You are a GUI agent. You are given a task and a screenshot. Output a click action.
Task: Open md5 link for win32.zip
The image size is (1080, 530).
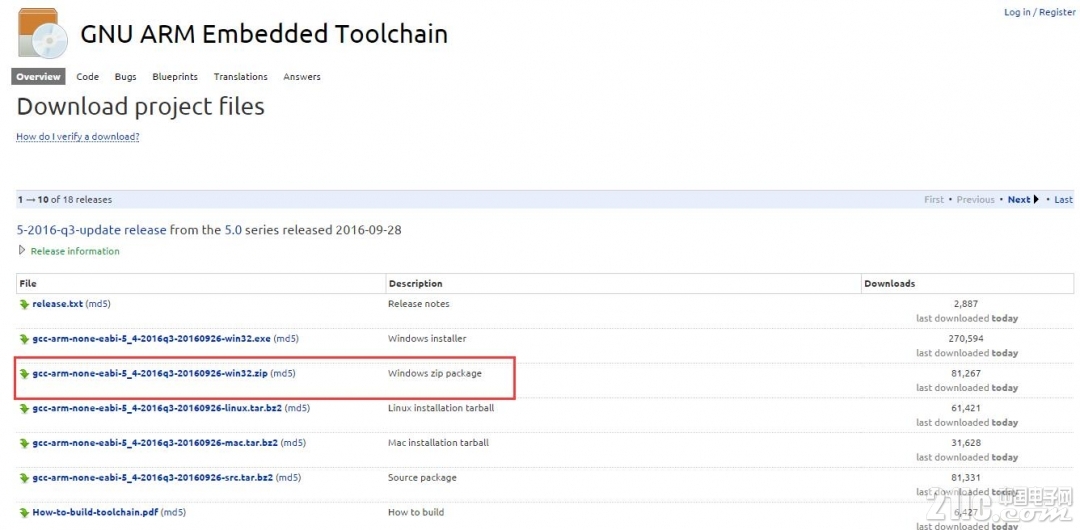[282, 374]
